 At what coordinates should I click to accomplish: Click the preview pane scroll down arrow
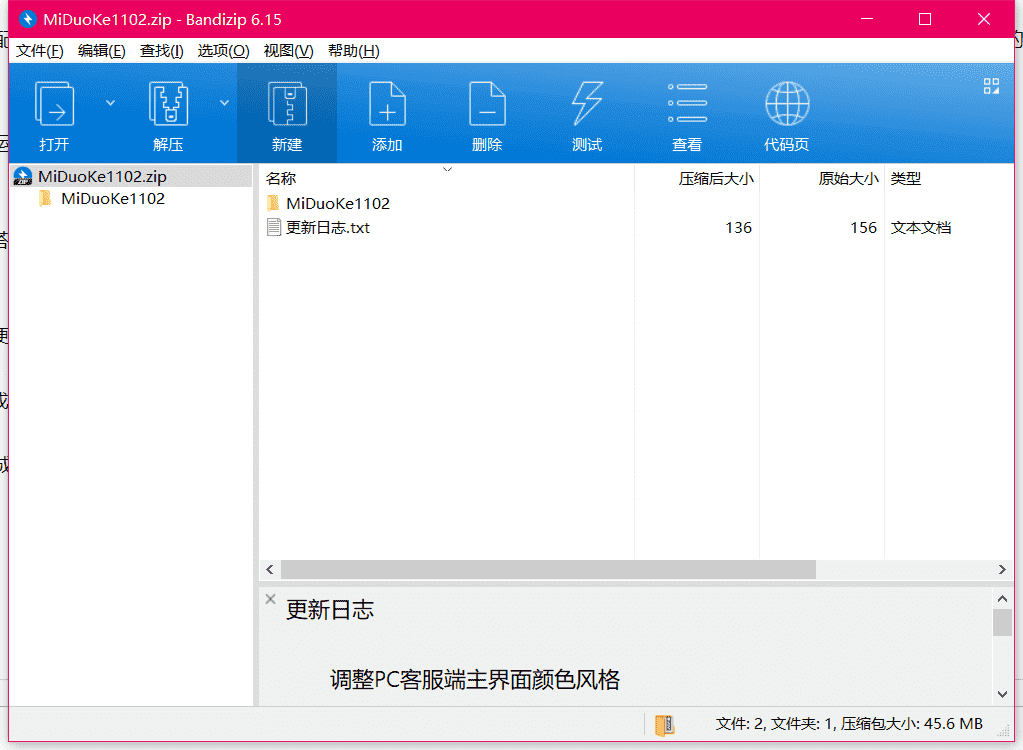pos(1003,695)
